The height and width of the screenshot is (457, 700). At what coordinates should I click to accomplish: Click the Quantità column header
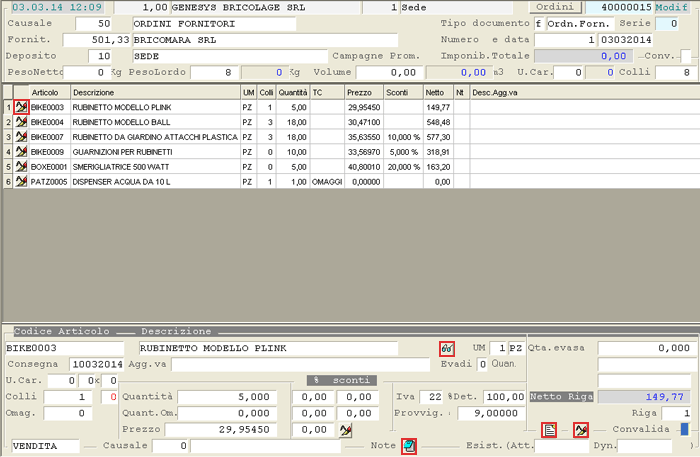(293, 92)
